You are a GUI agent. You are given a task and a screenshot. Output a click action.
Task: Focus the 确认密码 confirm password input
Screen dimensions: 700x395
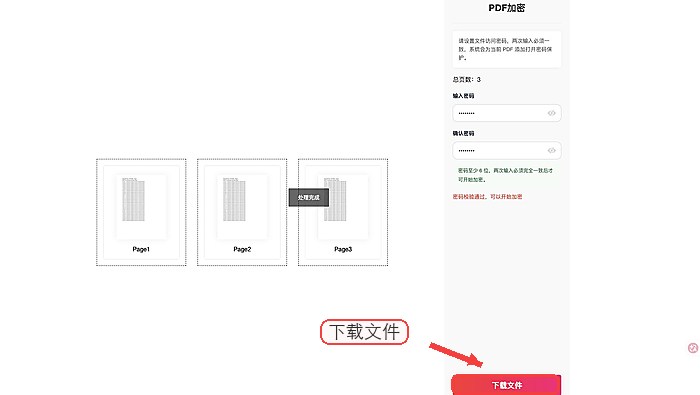click(x=507, y=151)
